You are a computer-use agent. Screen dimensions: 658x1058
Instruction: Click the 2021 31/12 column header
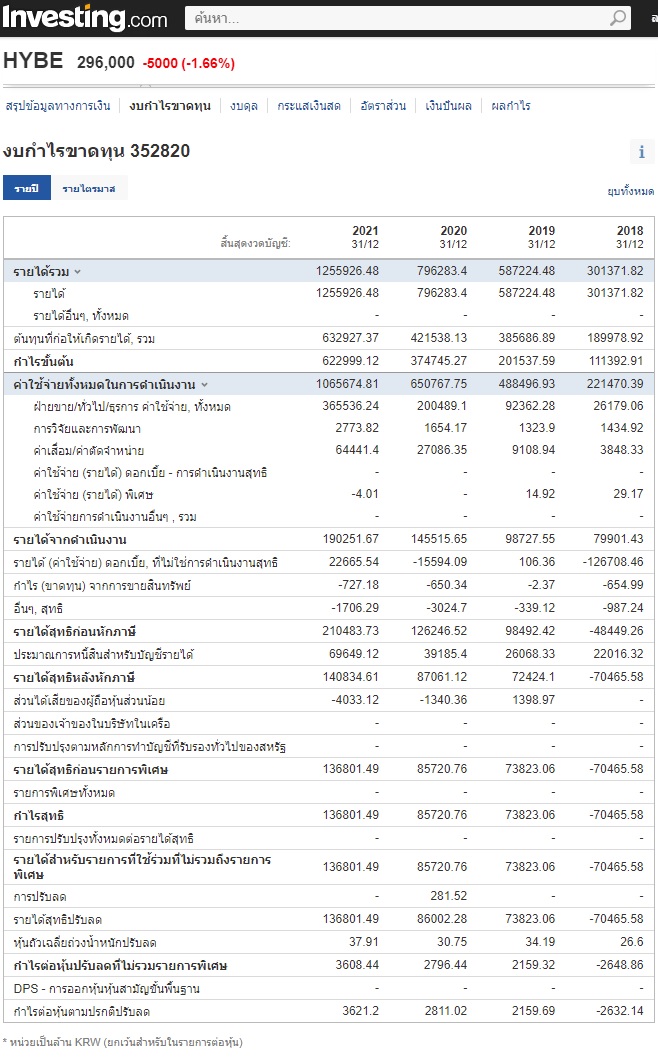click(365, 238)
